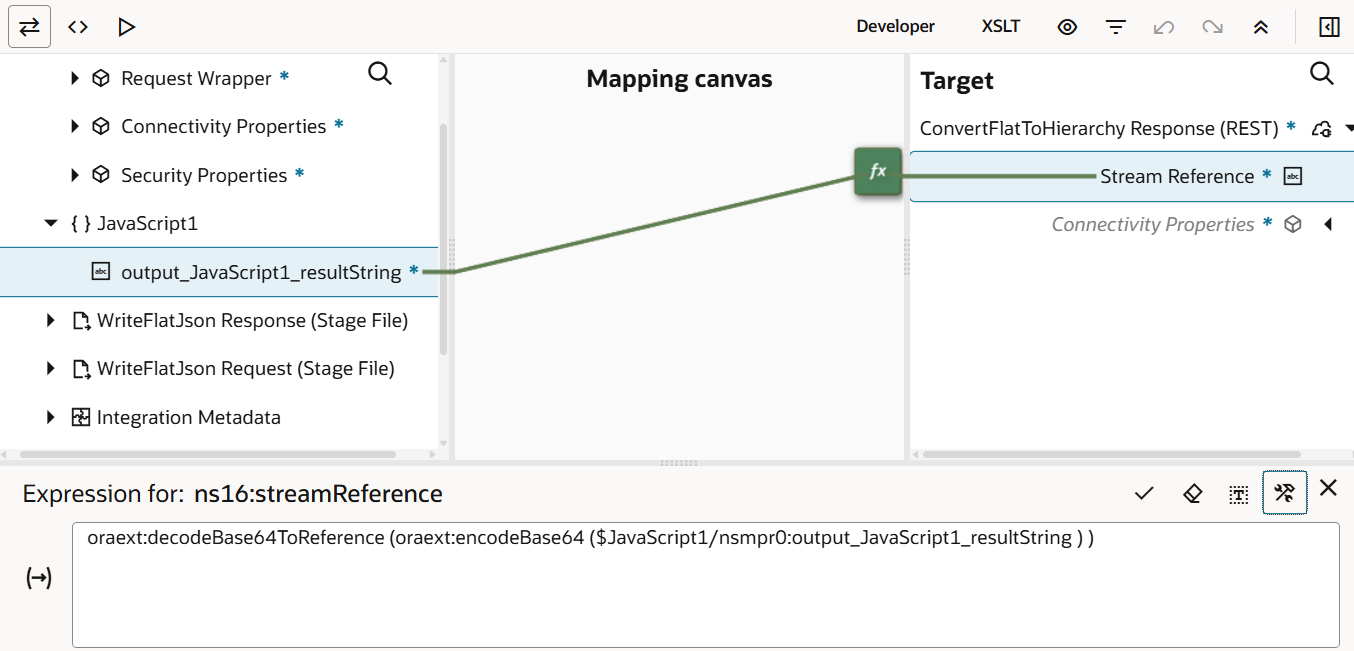The image size is (1354, 651).
Task: Select the Stream Reference target element
Action: [1176, 176]
